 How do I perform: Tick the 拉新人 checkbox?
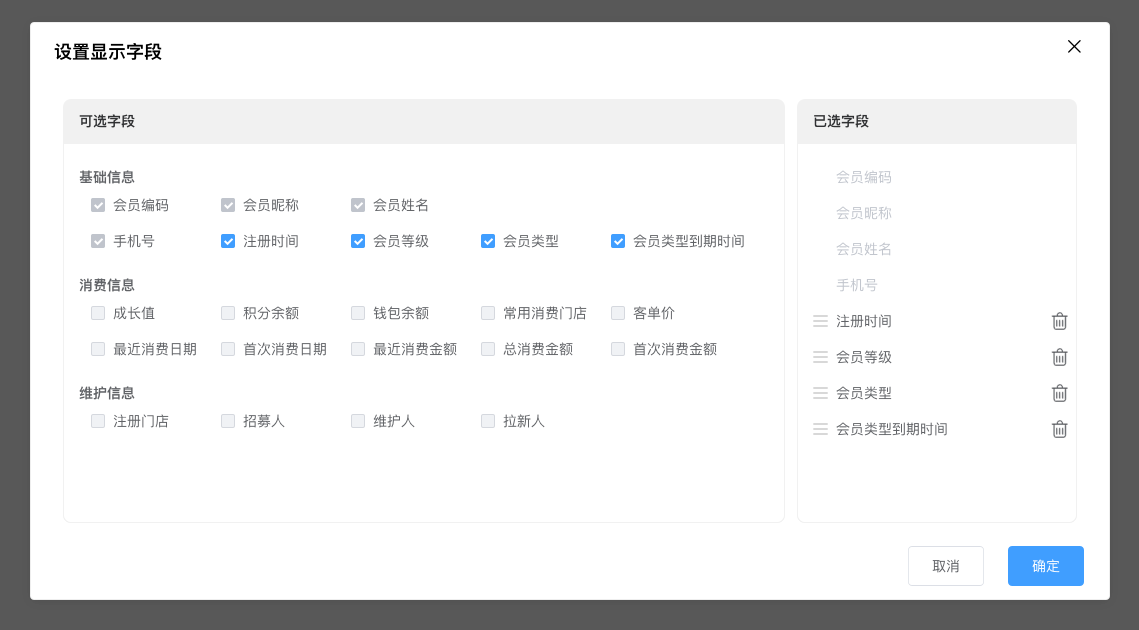pyautogui.click(x=488, y=421)
